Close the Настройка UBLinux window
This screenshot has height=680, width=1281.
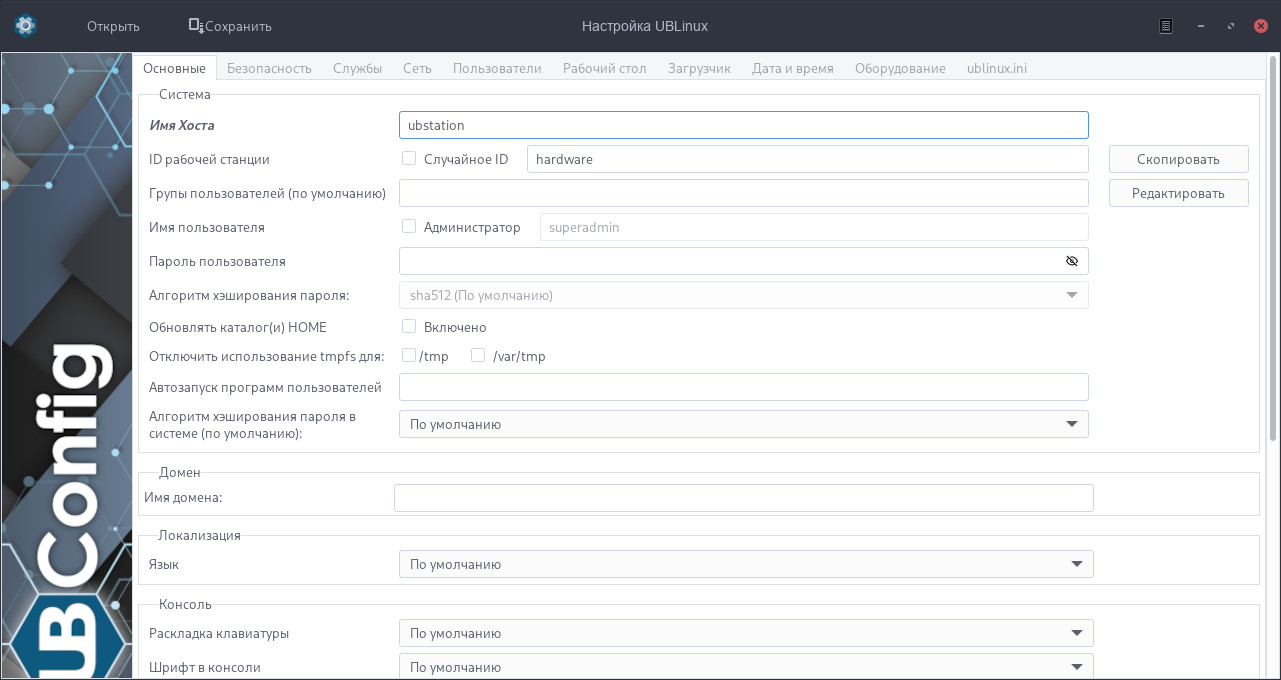tap(1262, 26)
